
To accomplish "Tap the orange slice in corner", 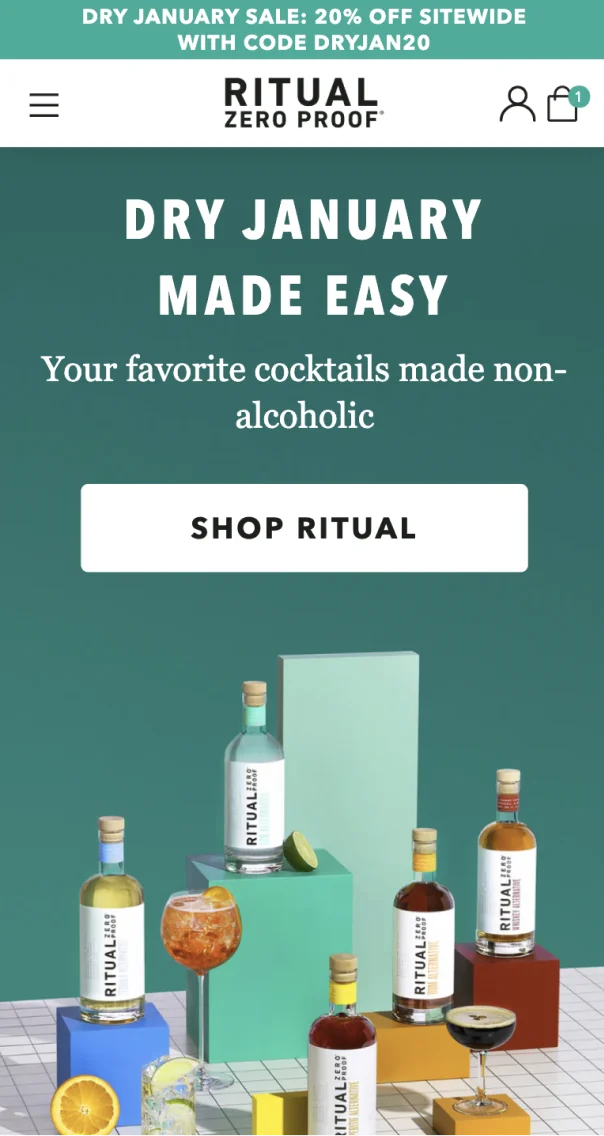I will click(x=85, y=1106).
